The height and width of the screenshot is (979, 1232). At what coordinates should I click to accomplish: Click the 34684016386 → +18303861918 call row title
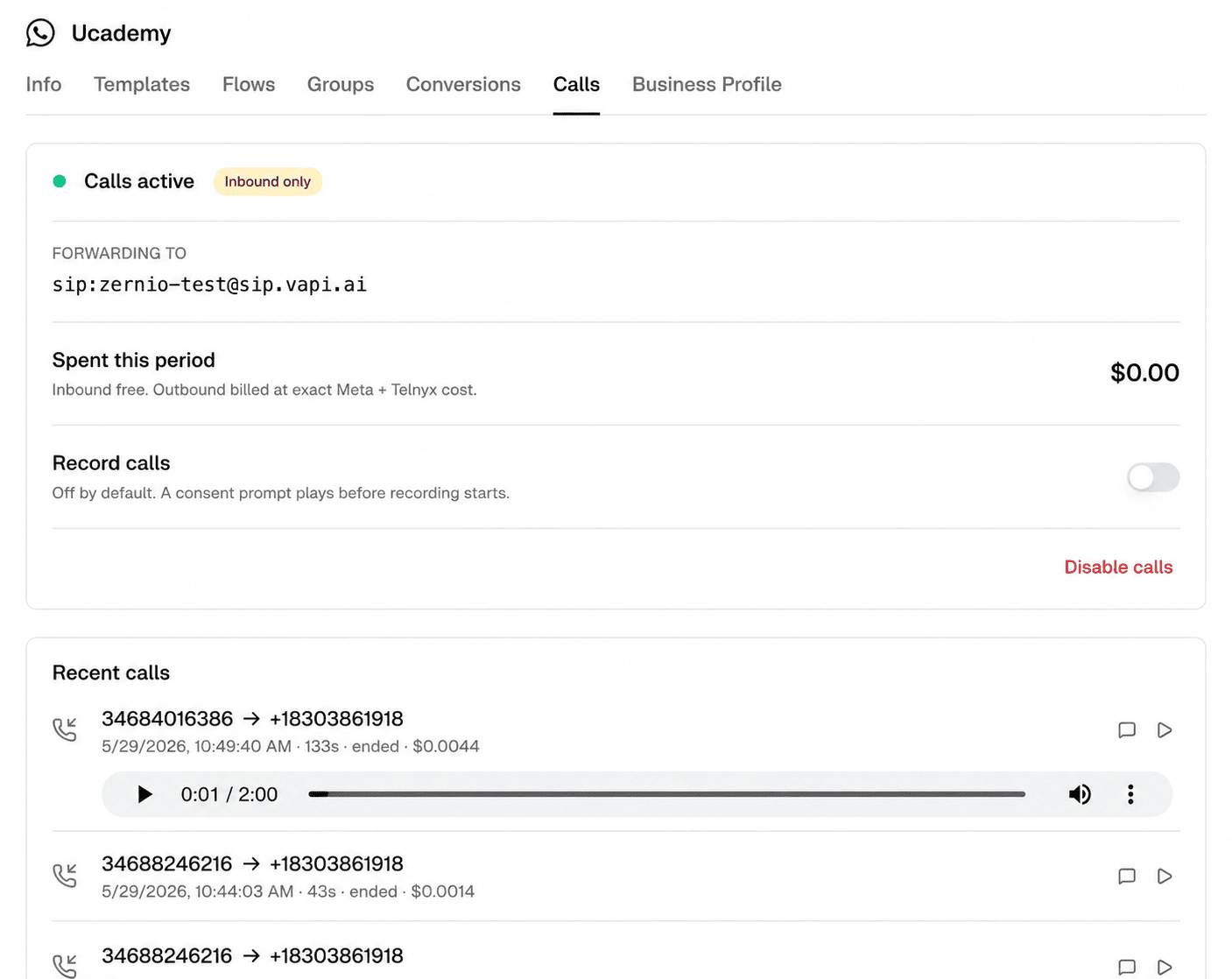pos(252,719)
